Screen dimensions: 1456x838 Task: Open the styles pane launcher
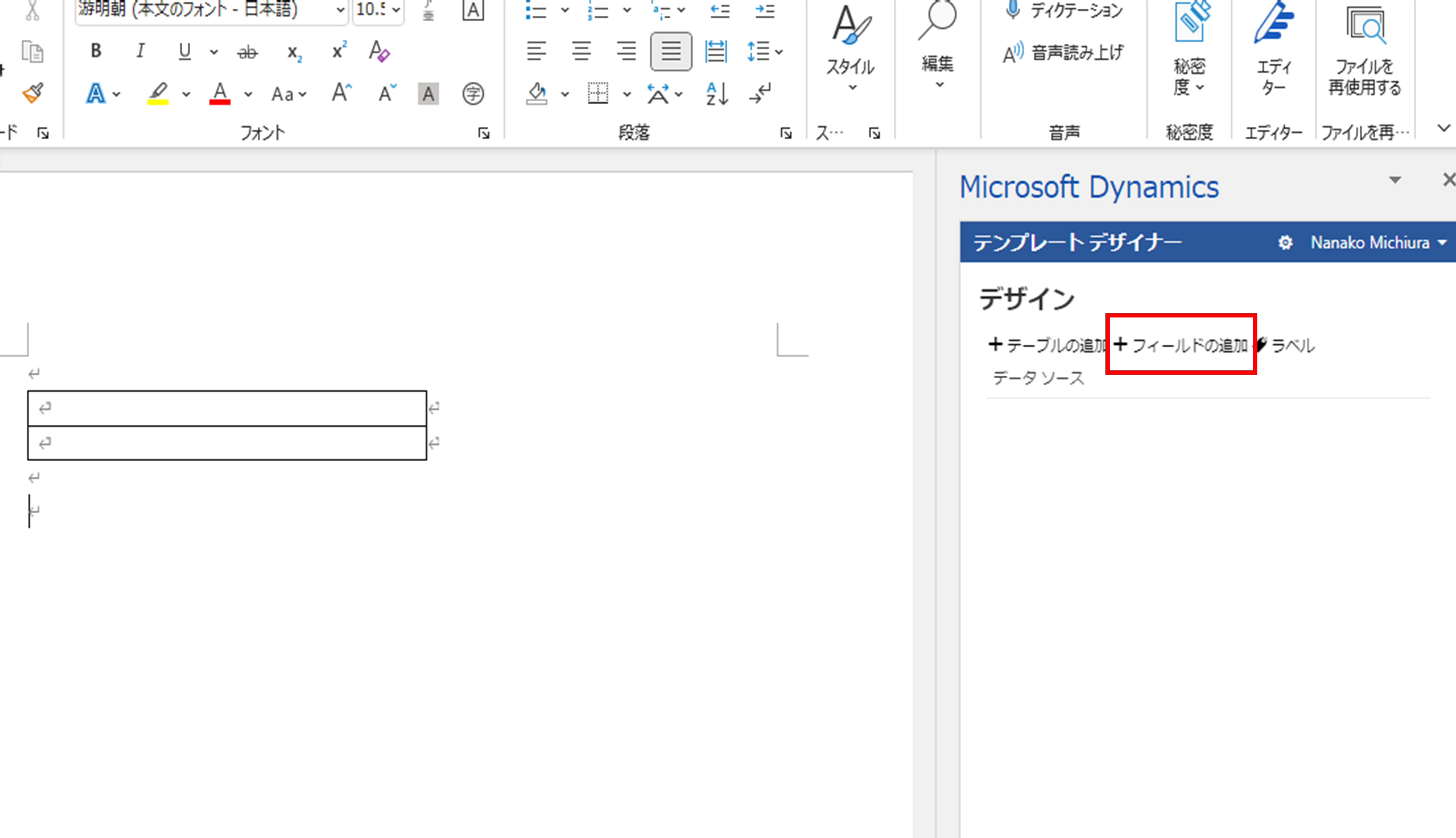point(874,134)
